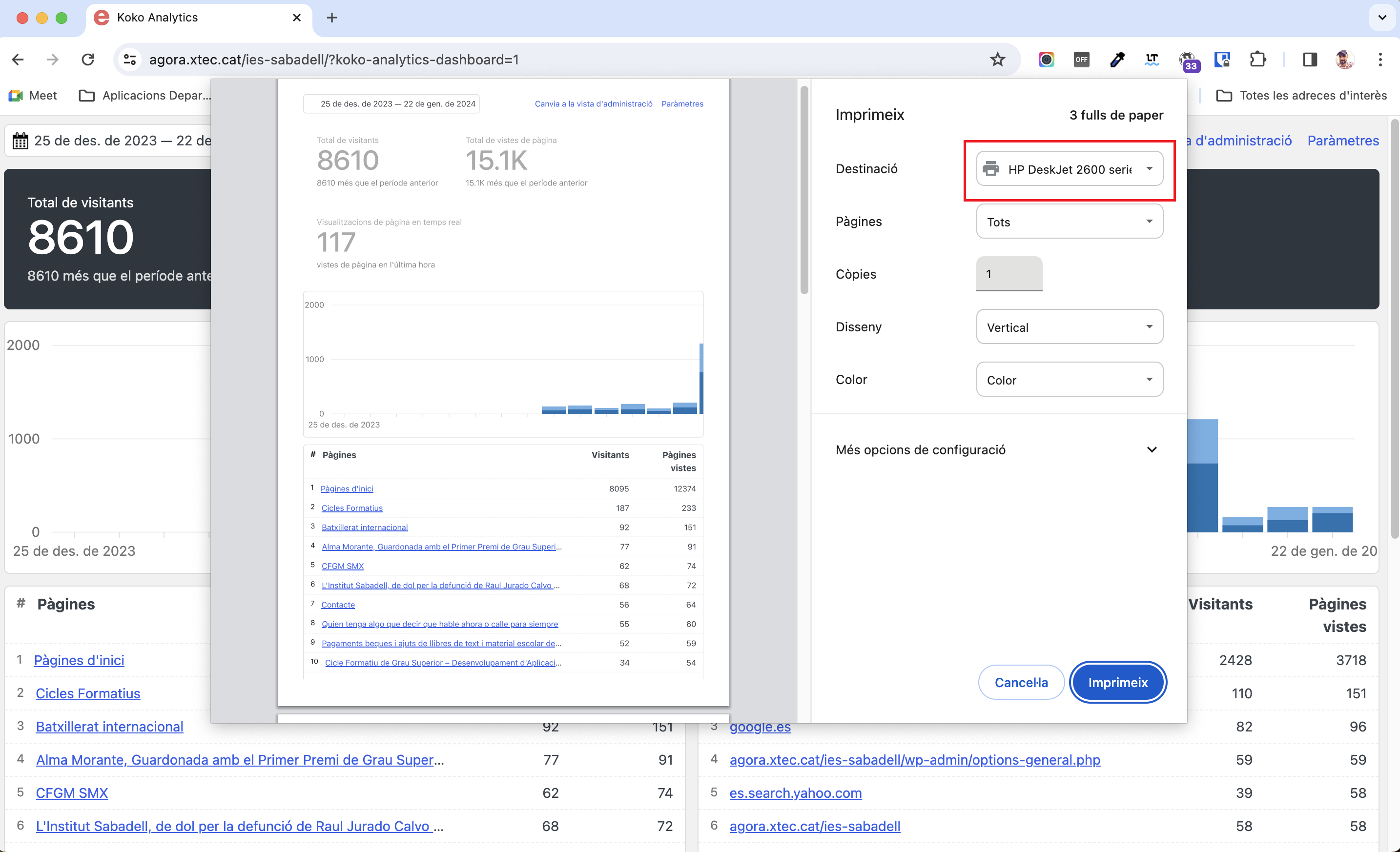Open the Destinació printer dropdown

[1069, 169]
